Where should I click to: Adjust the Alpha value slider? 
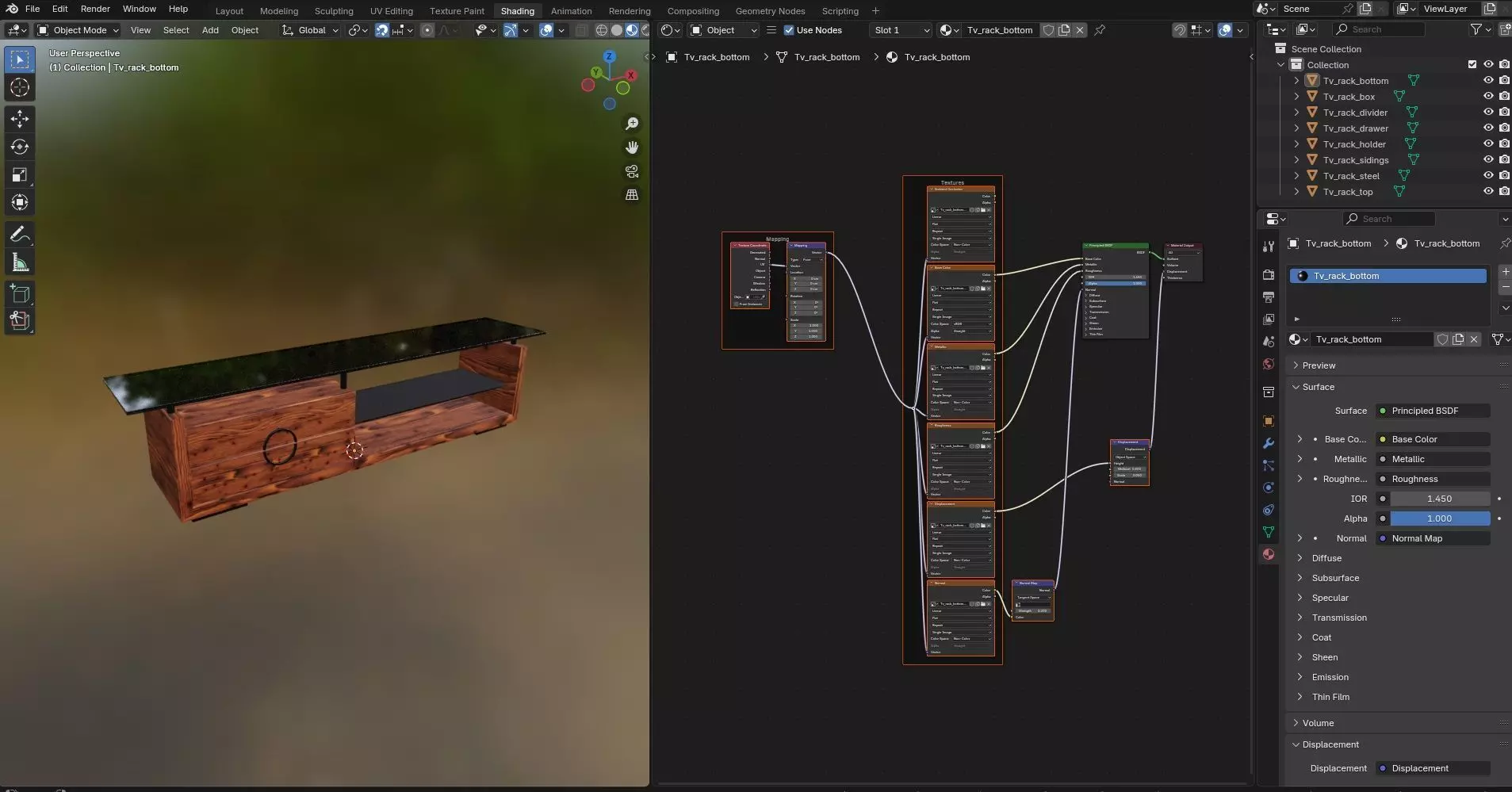click(1440, 518)
